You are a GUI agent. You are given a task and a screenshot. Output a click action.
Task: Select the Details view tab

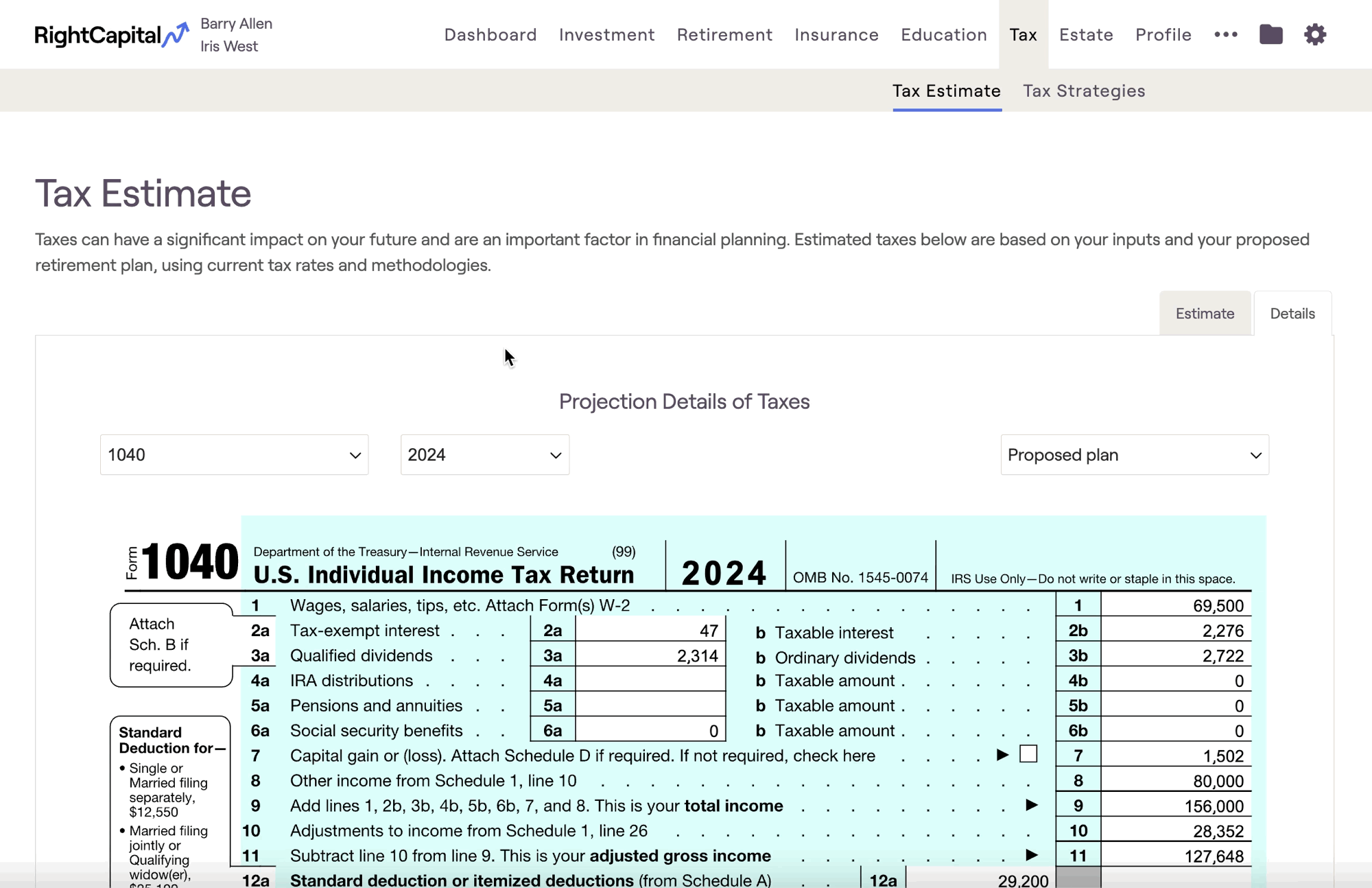tap(1292, 314)
